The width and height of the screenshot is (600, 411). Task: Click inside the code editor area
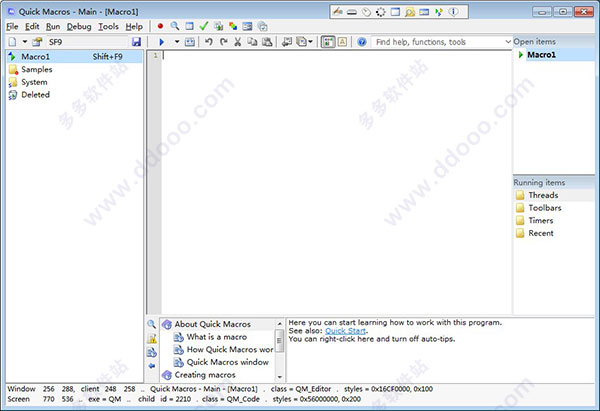(336, 182)
